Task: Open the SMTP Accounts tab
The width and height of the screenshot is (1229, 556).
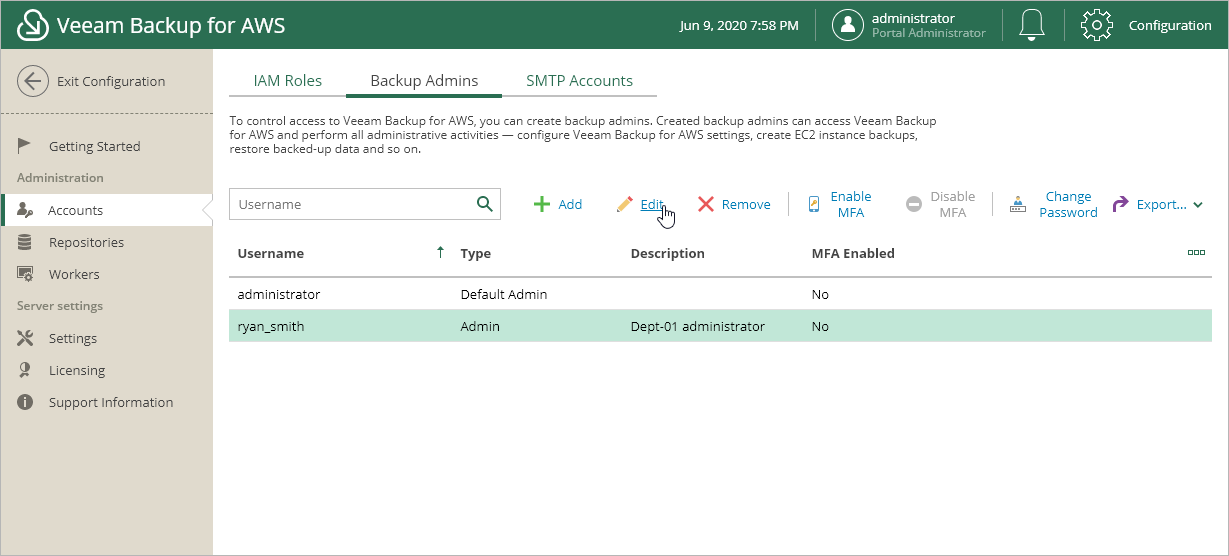Action: pyautogui.click(x=579, y=81)
